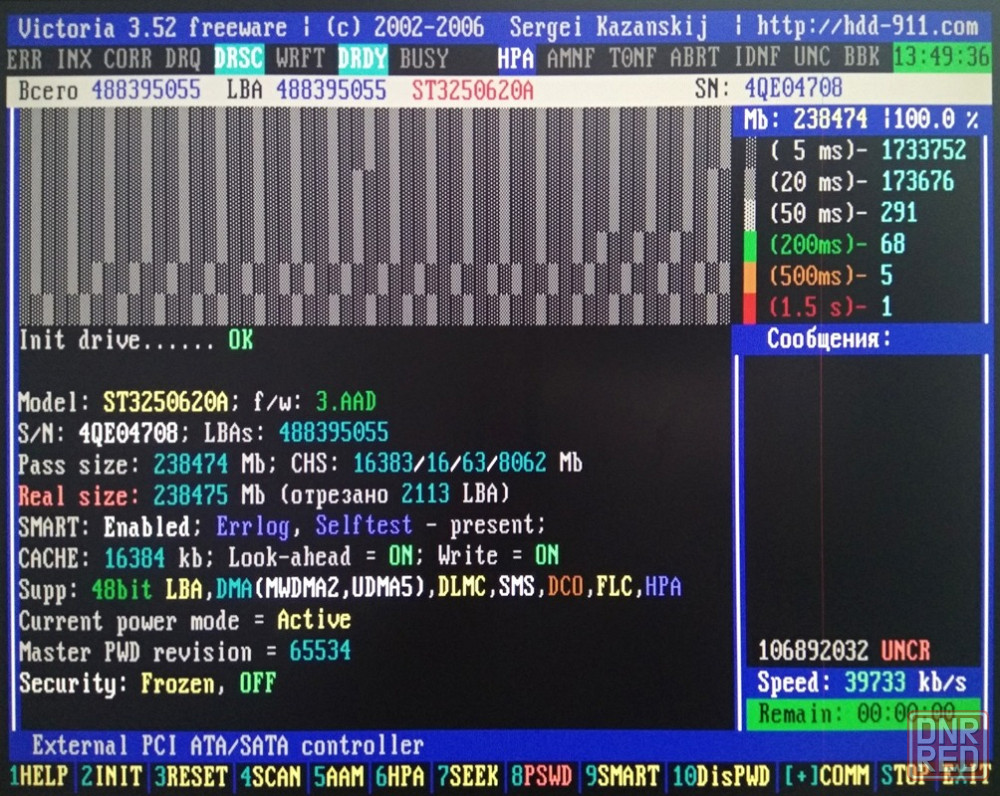Click the Selftest SMART entry
1000x796 pixels.
pyautogui.click(x=364, y=526)
